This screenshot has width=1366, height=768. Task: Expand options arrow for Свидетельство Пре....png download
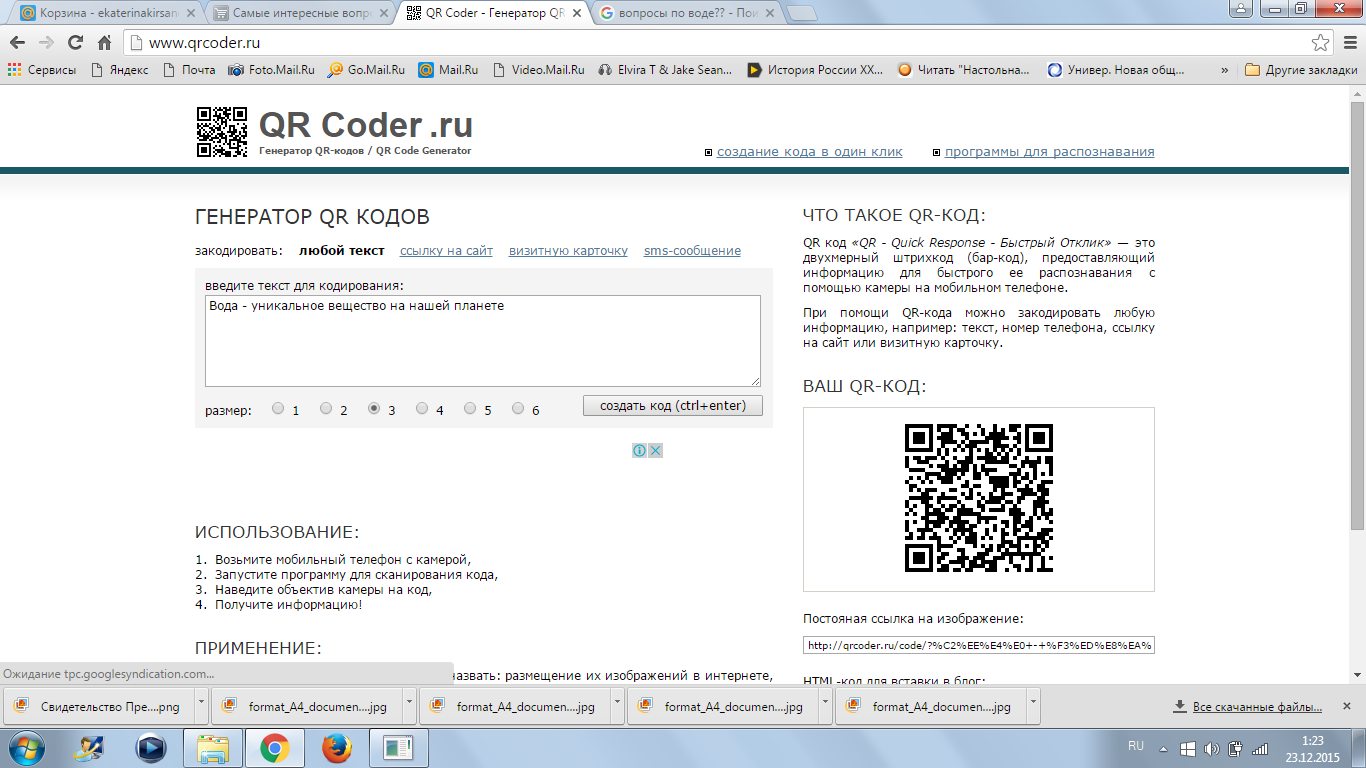pos(202,705)
